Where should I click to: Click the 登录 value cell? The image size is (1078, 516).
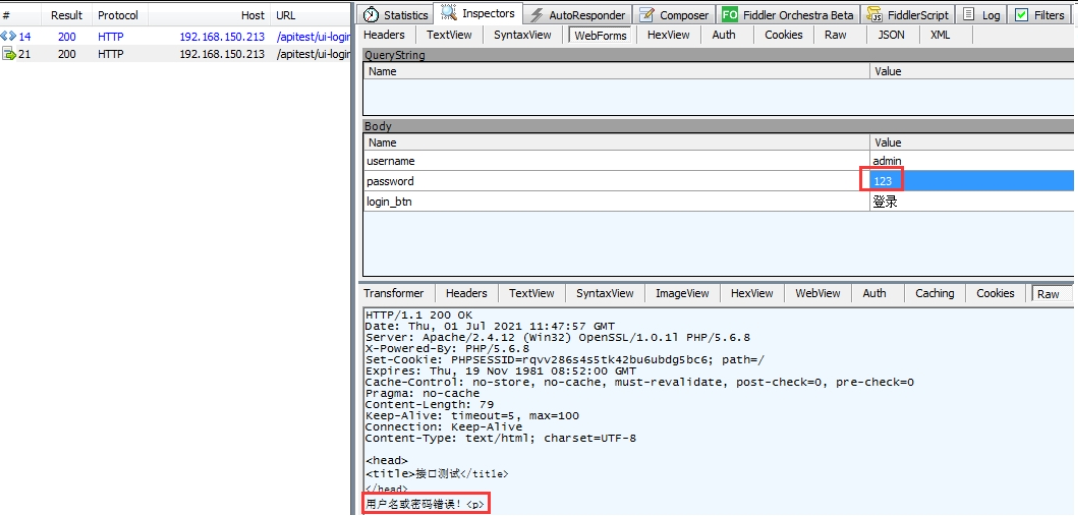pyautogui.click(x=972, y=202)
